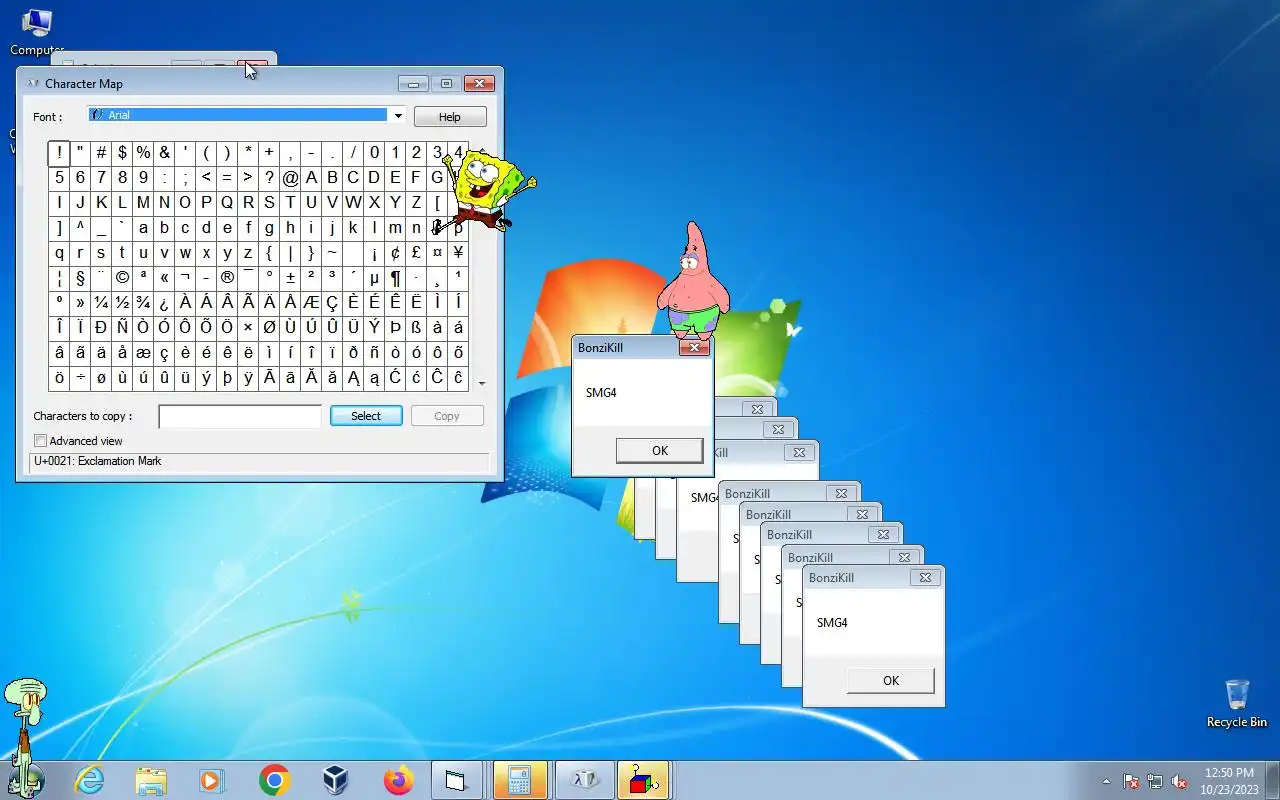This screenshot has height=800, width=1280.
Task: Select the ¾ three-quarters fraction cell
Action: 143,303
